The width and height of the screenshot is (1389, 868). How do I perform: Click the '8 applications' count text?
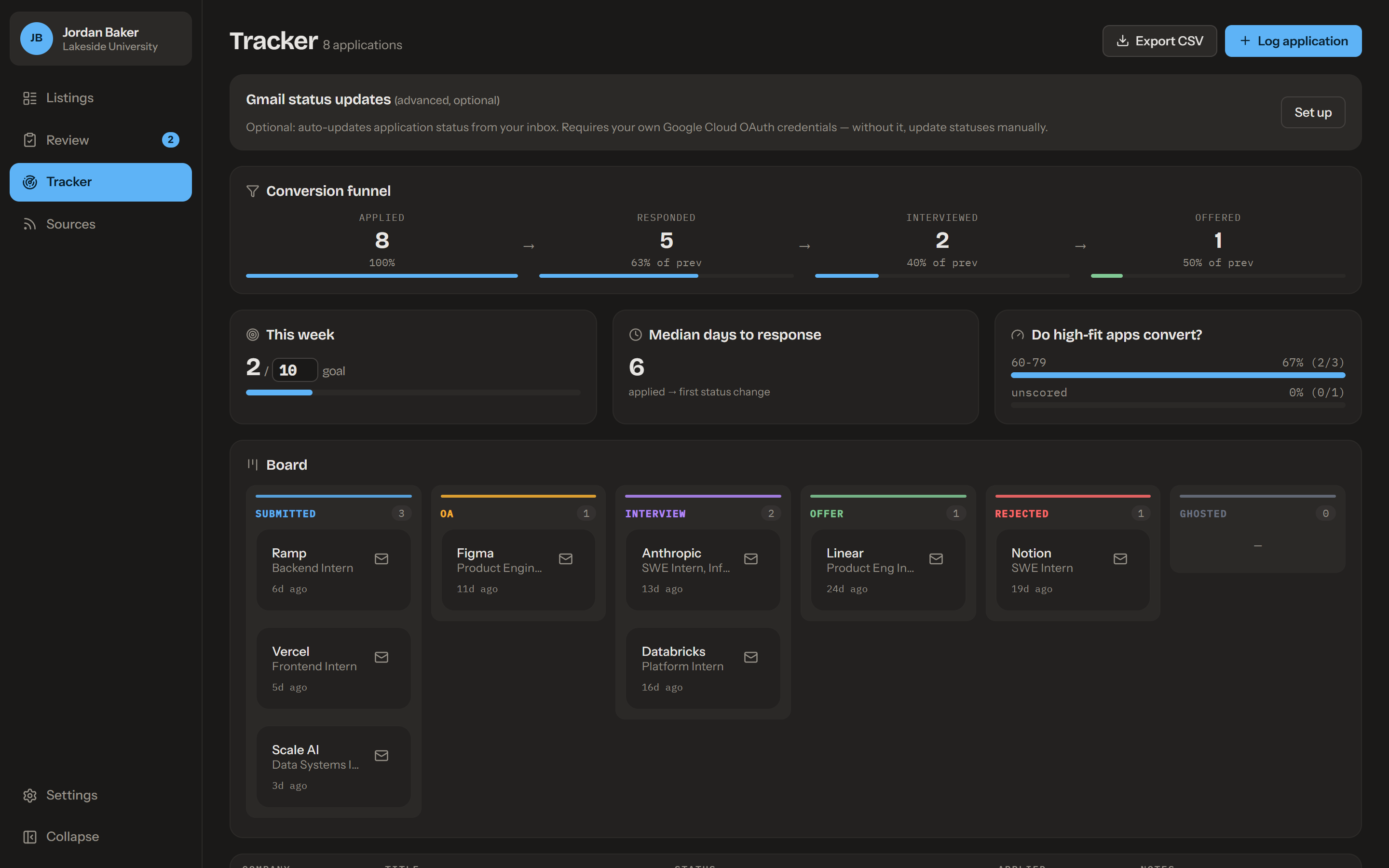[x=362, y=45]
